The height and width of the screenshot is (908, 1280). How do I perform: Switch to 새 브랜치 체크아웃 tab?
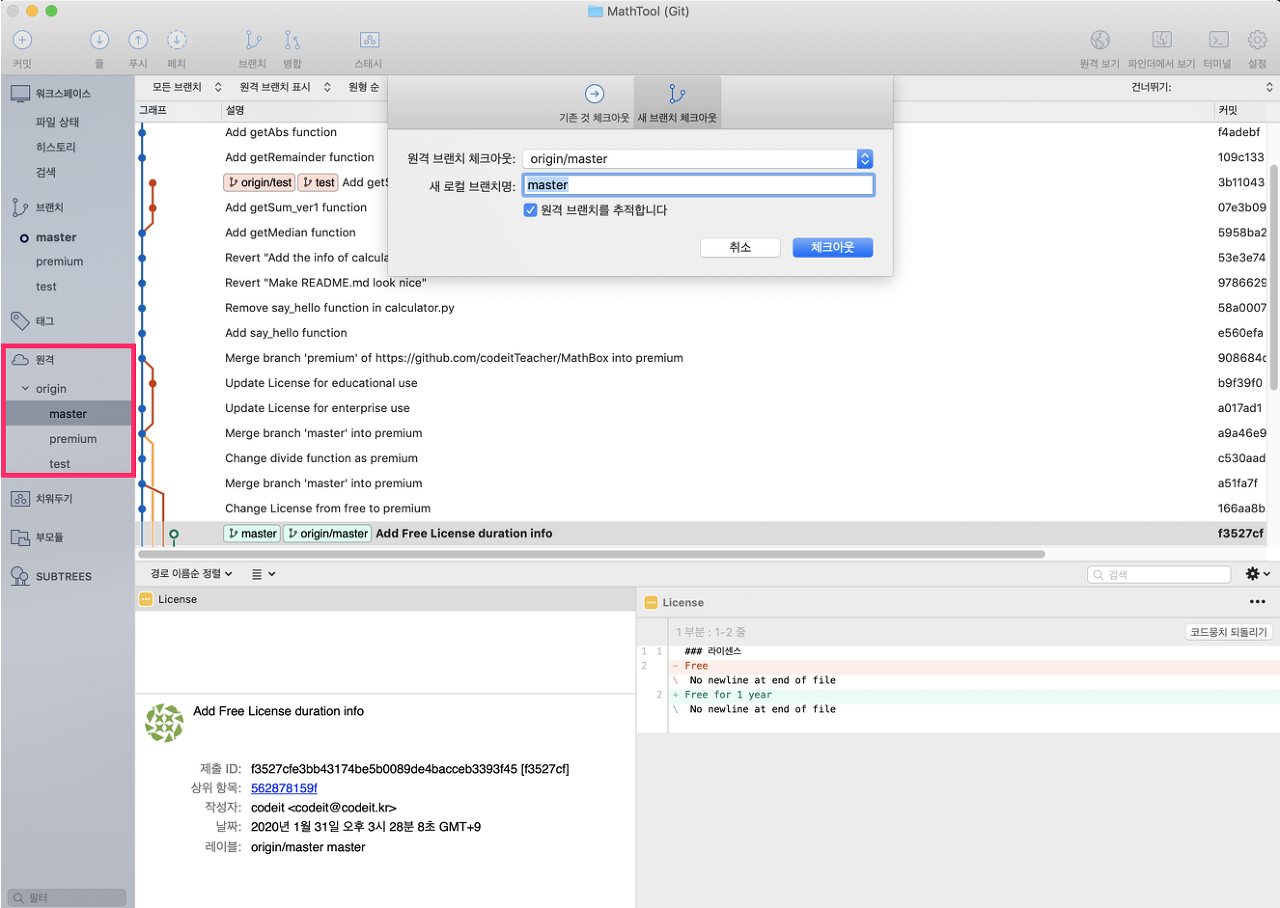click(x=677, y=102)
